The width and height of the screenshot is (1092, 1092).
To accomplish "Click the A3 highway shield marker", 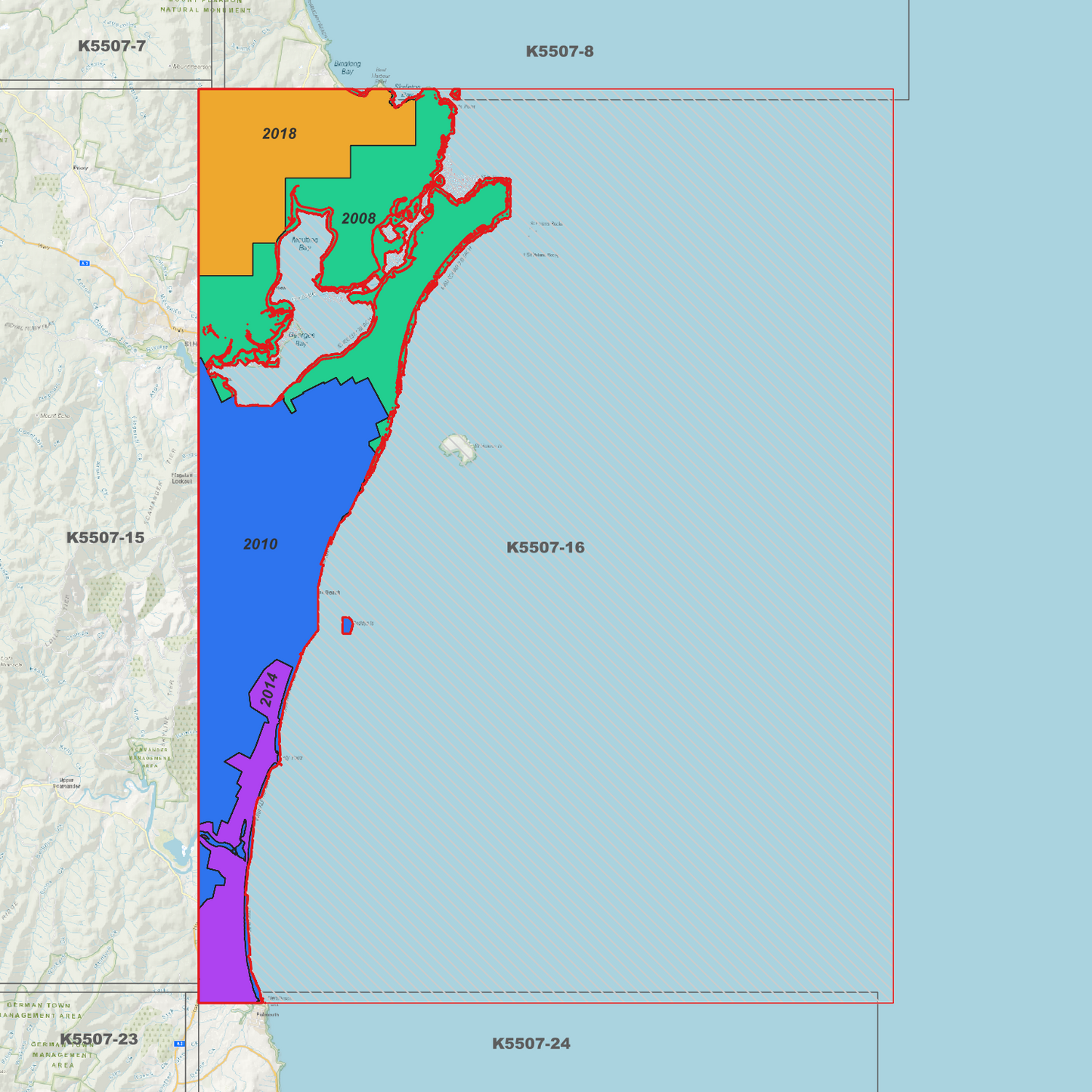I will coord(85,263).
